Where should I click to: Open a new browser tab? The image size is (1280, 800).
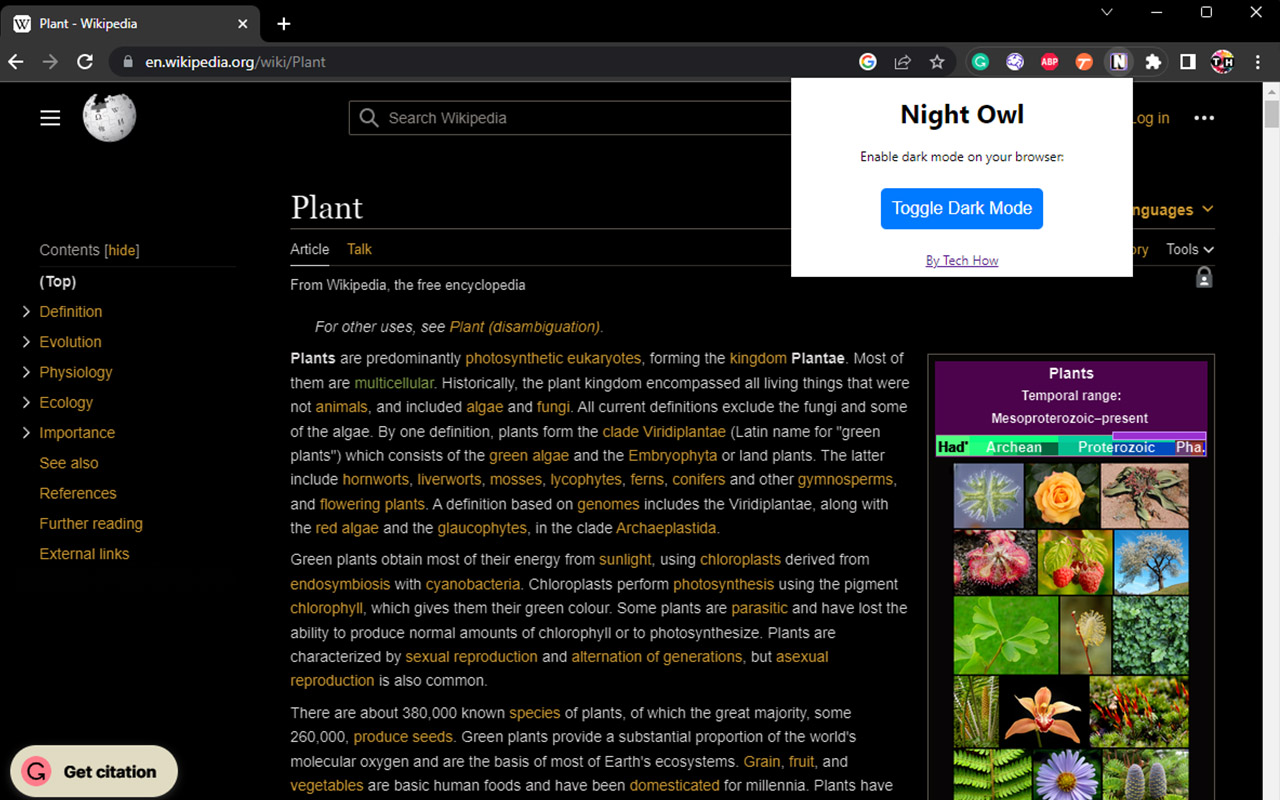pyautogui.click(x=284, y=23)
